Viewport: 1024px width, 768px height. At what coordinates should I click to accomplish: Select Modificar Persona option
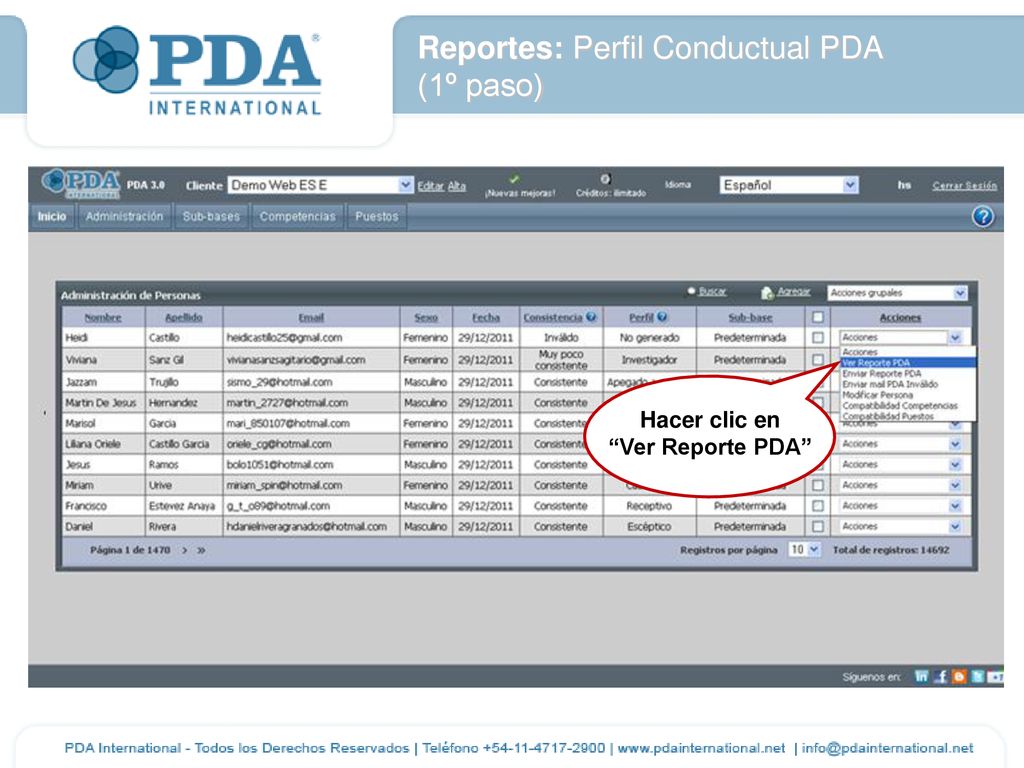(x=908, y=395)
